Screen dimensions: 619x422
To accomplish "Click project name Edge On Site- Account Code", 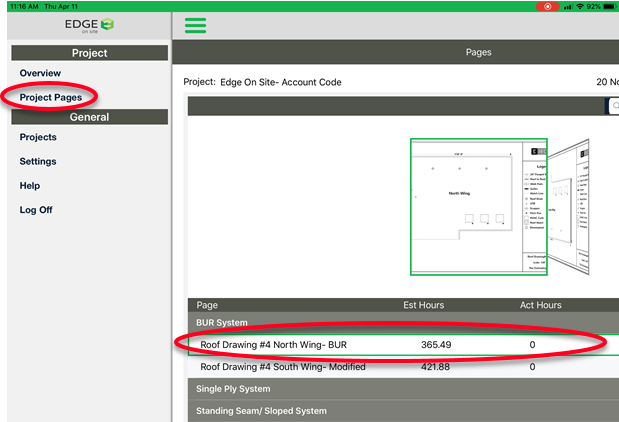I will (281, 82).
